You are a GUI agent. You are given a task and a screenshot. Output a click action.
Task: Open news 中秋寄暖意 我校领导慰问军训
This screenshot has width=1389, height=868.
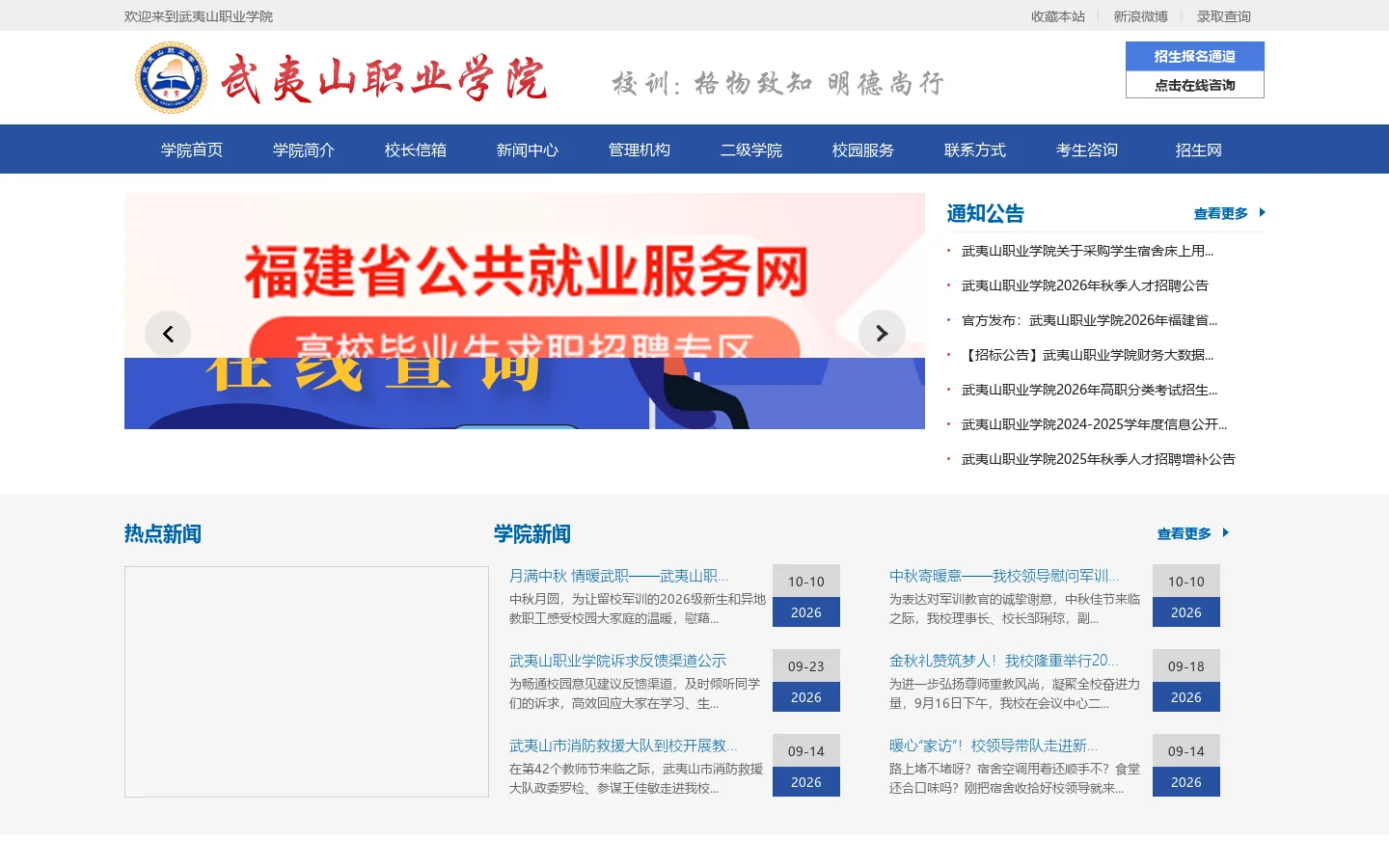tap(1004, 576)
